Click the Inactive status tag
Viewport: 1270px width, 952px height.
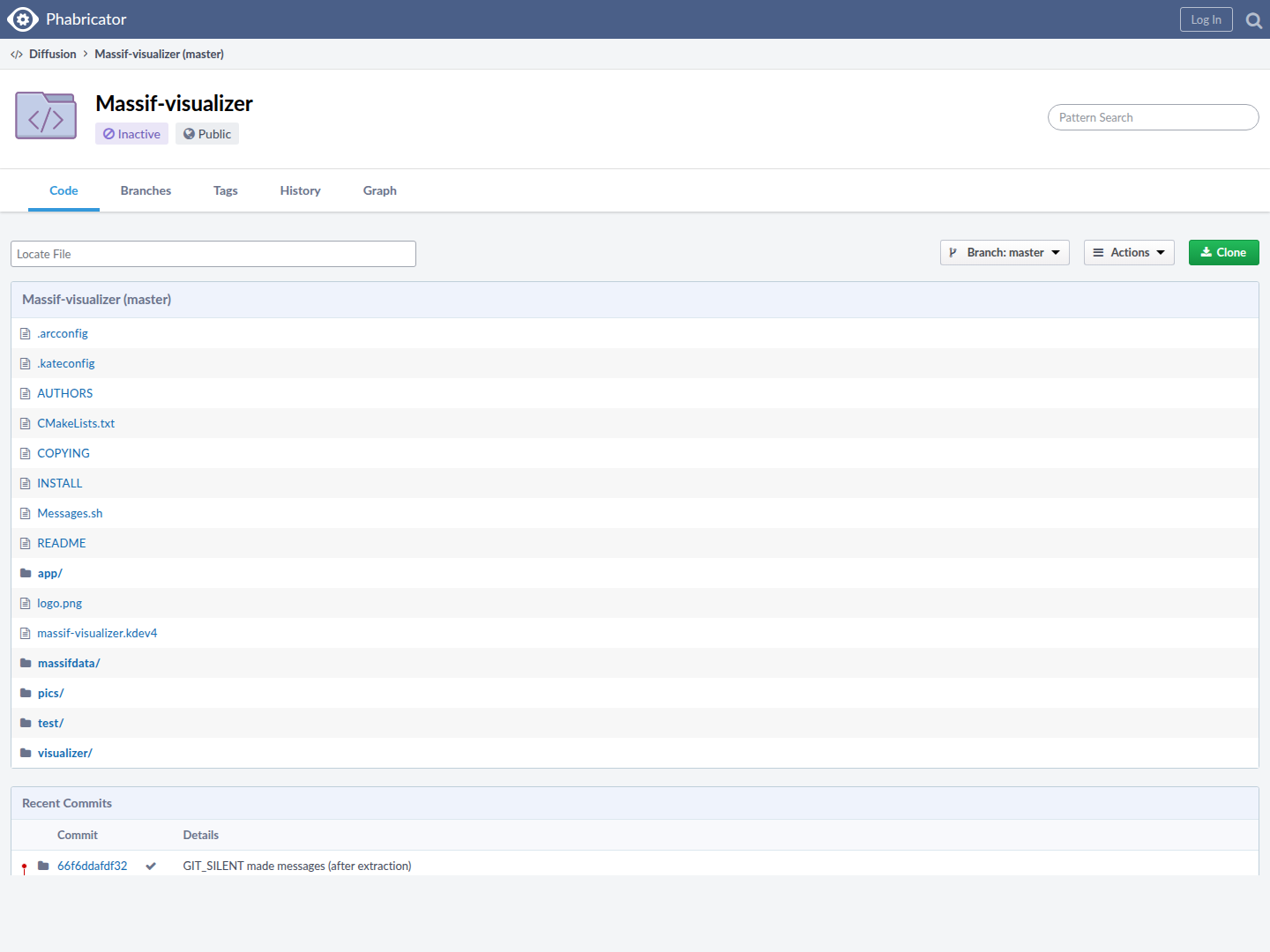point(131,134)
